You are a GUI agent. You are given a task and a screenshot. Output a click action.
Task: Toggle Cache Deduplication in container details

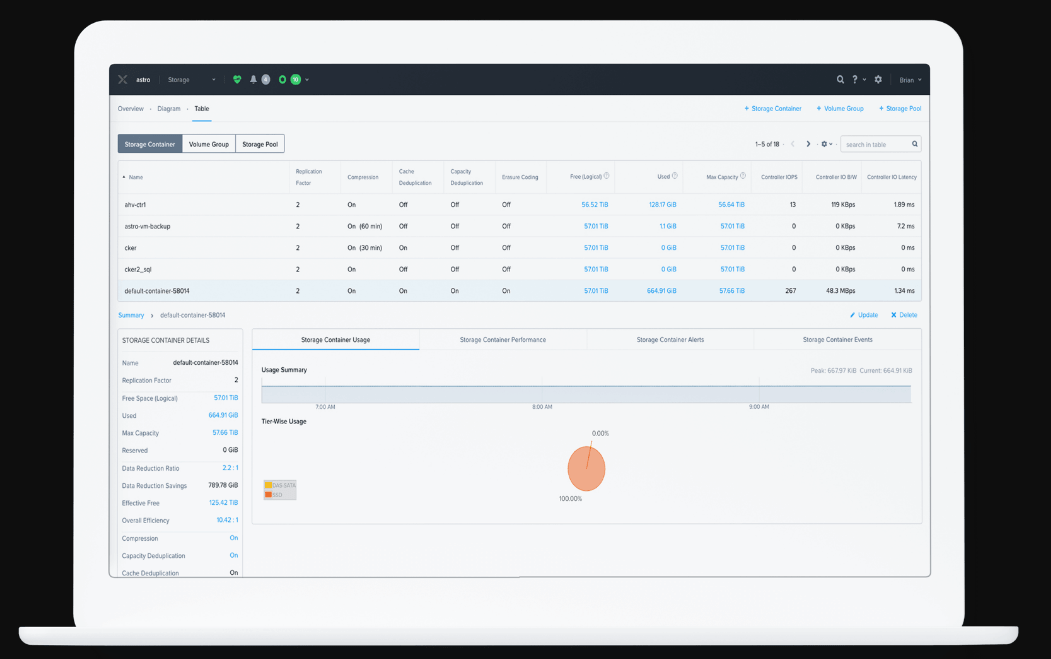click(233, 572)
